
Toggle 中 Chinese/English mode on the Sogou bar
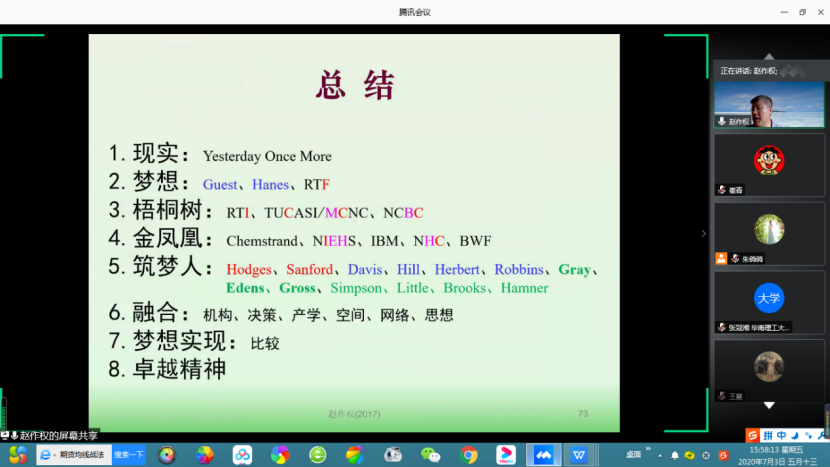tap(781, 435)
